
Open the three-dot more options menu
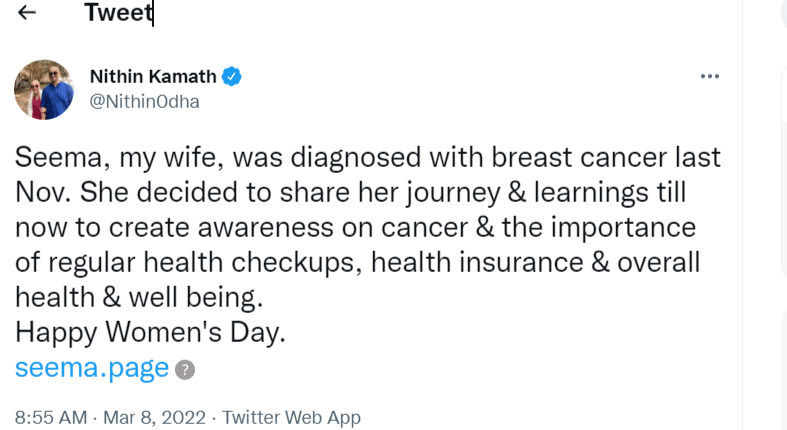710,76
